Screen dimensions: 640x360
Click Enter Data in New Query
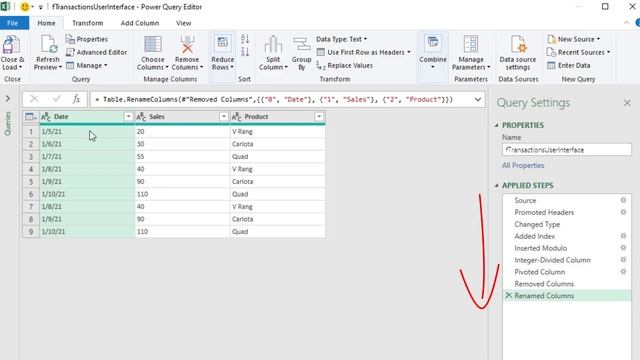(569, 65)
